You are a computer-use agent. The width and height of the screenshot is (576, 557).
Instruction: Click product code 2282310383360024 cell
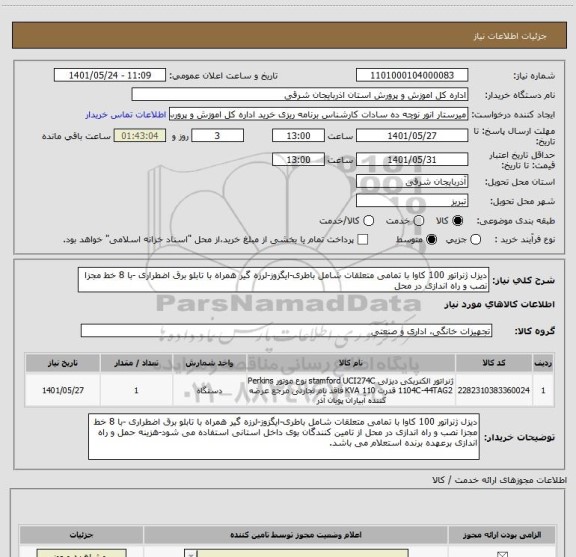click(494, 390)
